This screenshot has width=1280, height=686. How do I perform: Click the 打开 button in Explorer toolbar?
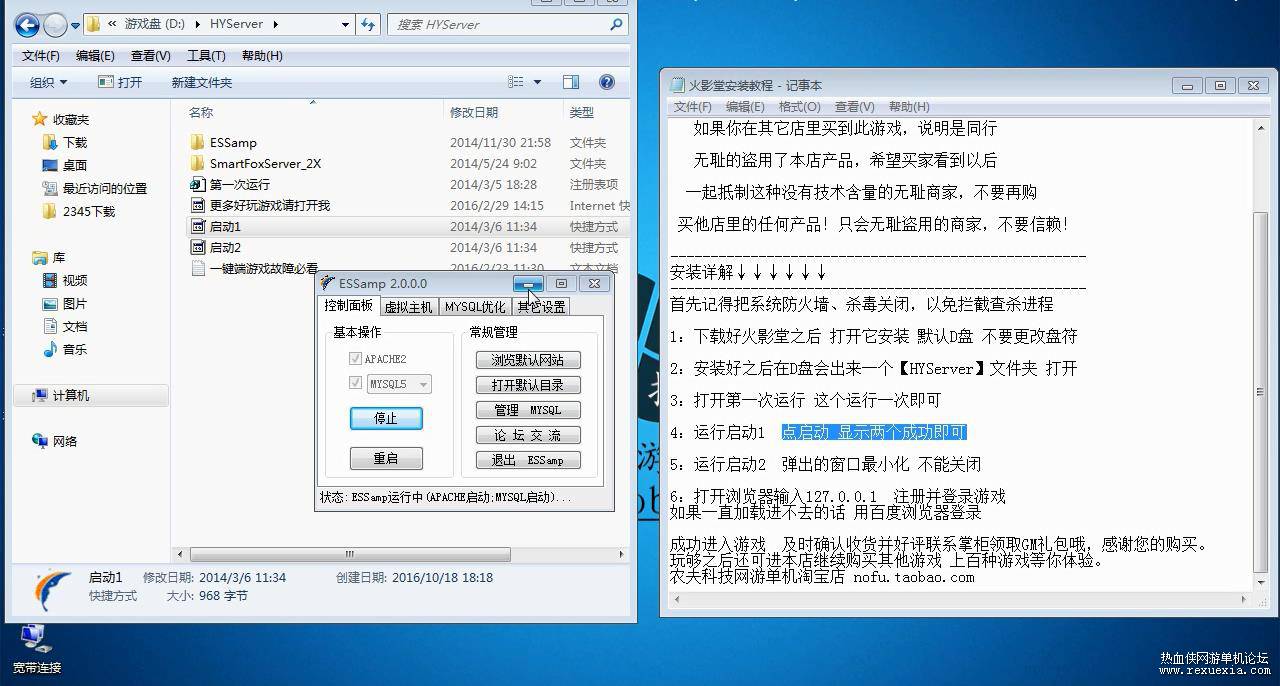click(x=121, y=82)
